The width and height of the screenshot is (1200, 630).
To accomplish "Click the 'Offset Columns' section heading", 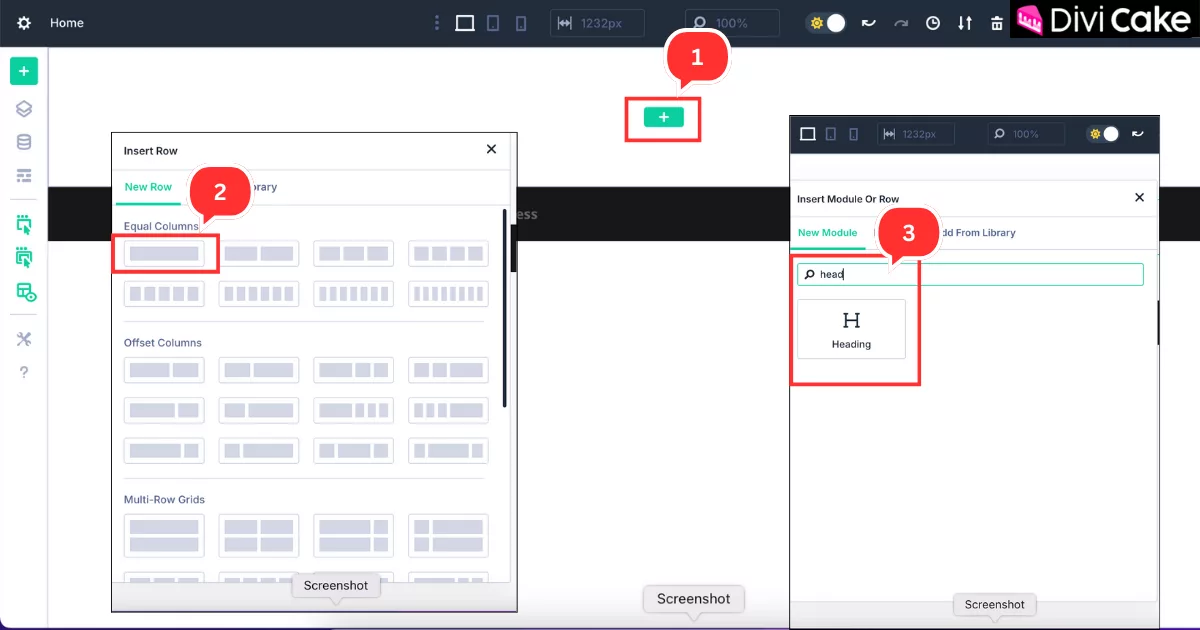I will [163, 342].
